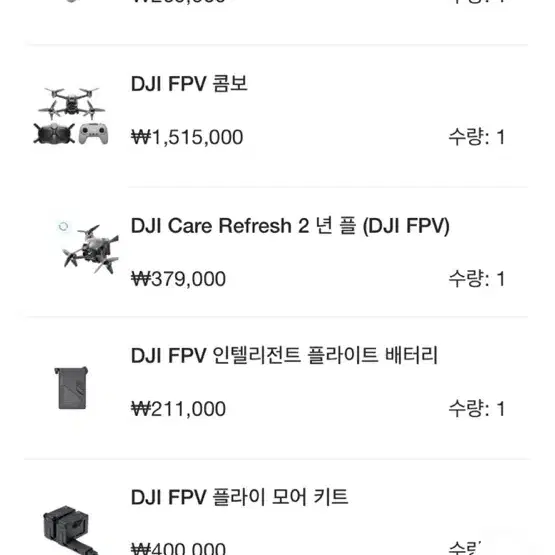
Task: Open the intelligent flight battery thumbnail
Action: [x=71, y=388]
